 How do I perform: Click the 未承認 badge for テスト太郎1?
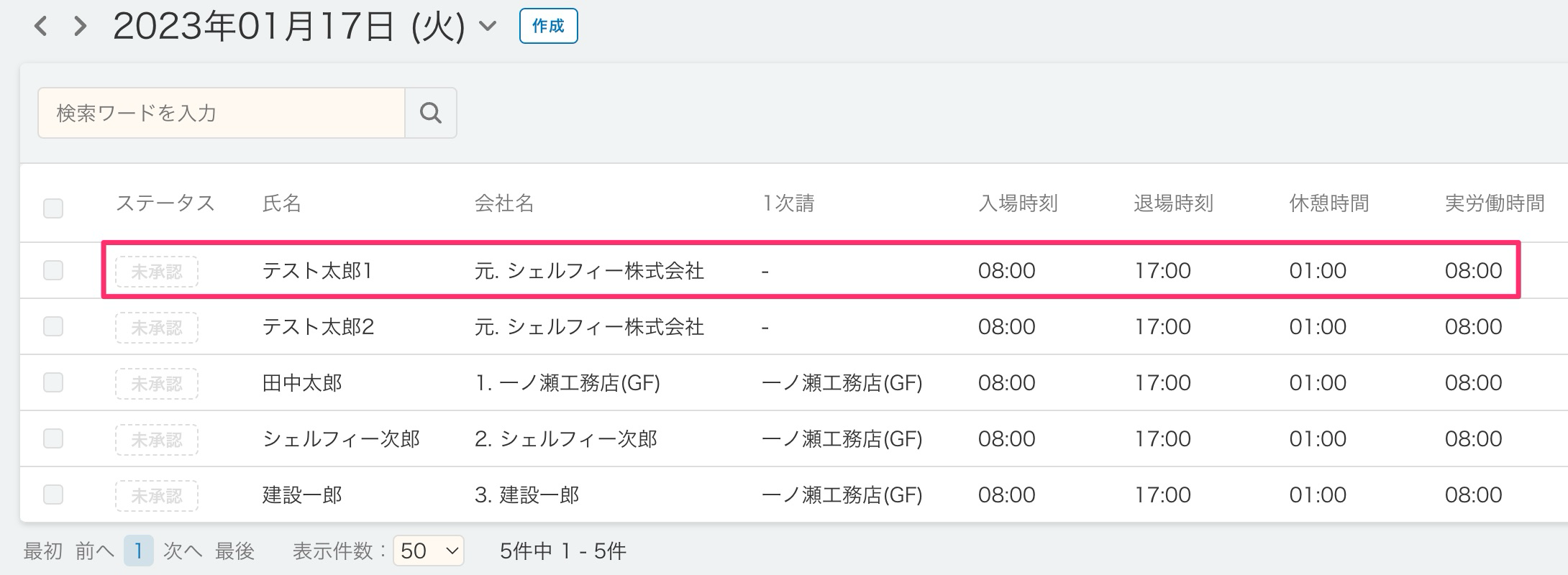pyautogui.click(x=157, y=272)
